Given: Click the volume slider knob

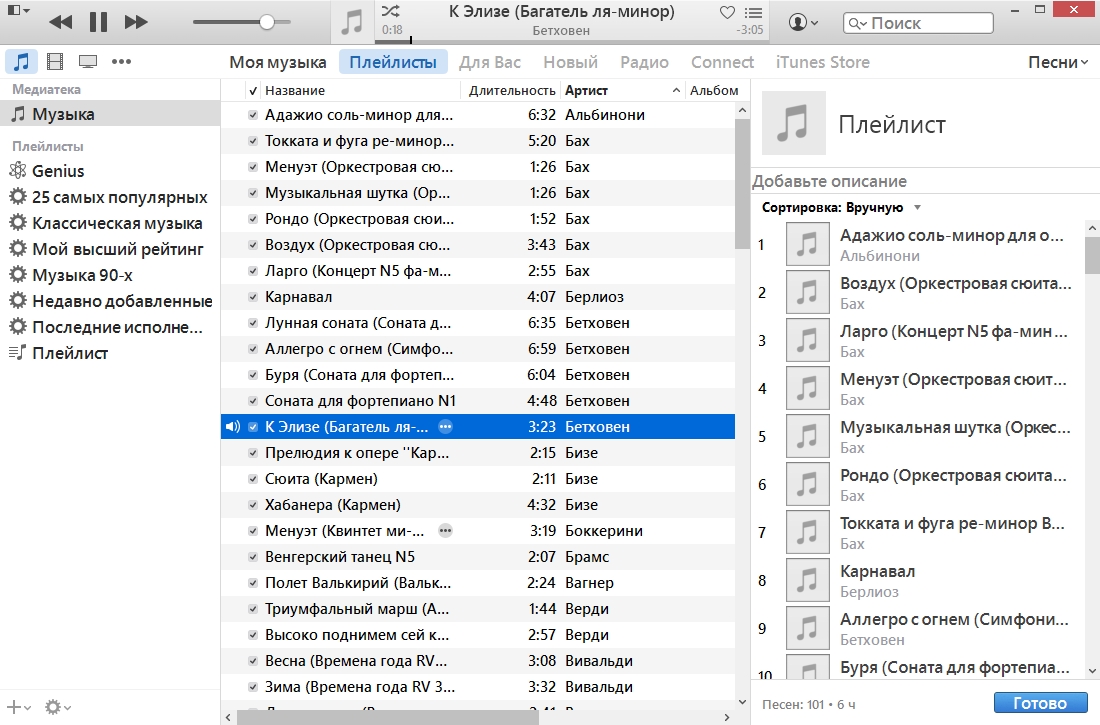Looking at the screenshot, I should 267,22.
